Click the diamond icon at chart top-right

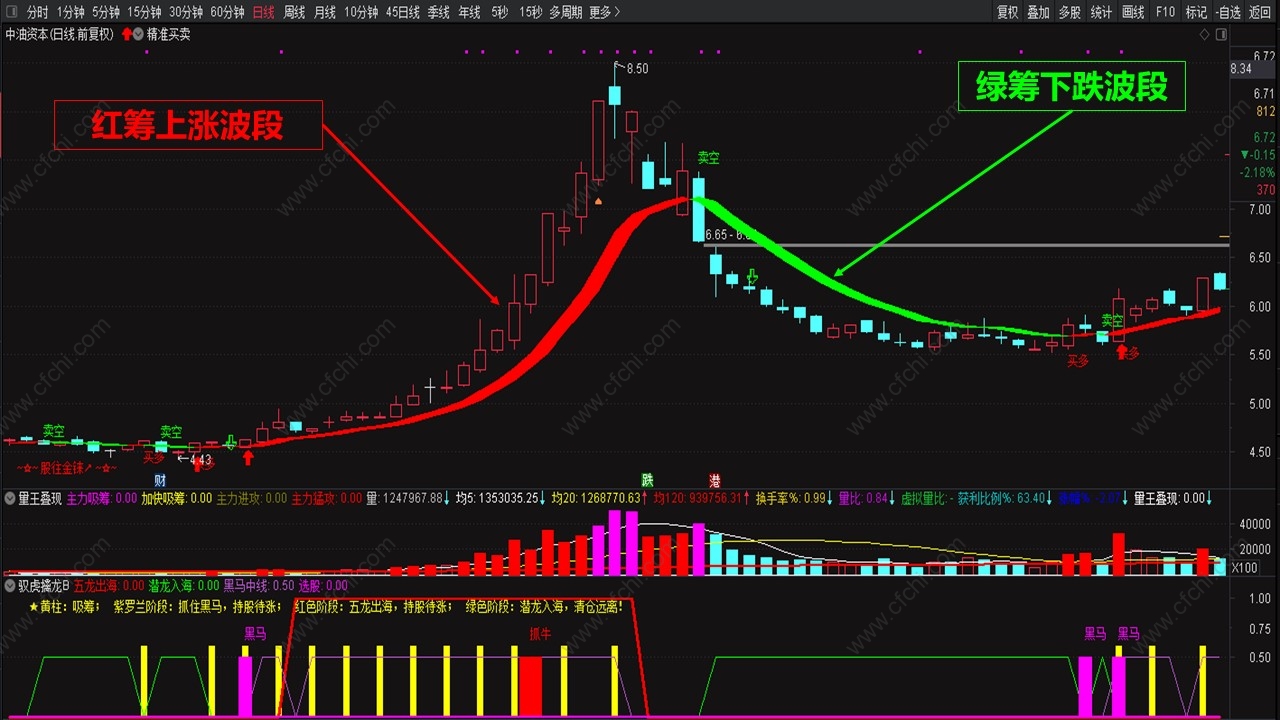coord(1204,34)
